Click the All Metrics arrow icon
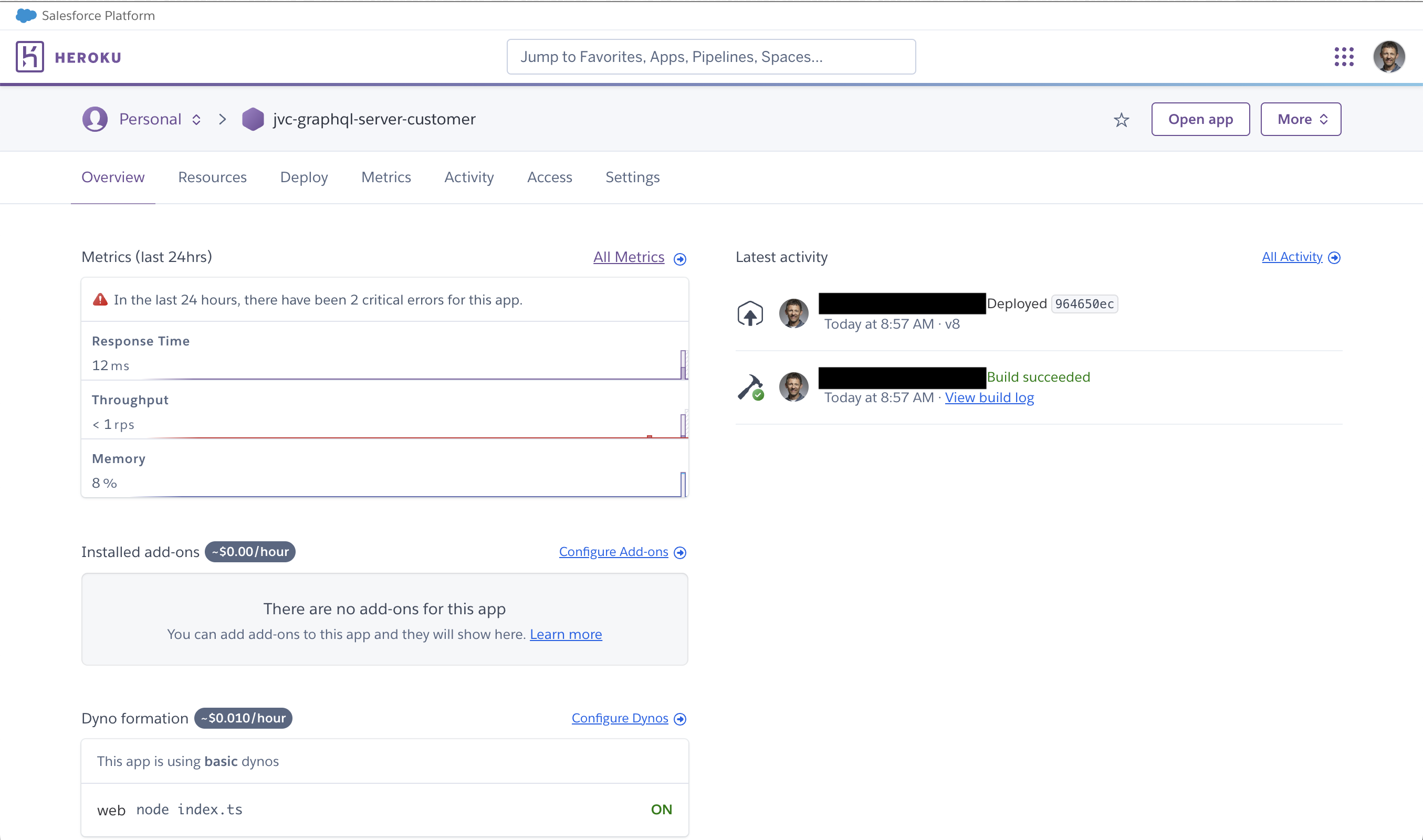The height and width of the screenshot is (840, 1423). pyautogui.click(x=680, y=258)
